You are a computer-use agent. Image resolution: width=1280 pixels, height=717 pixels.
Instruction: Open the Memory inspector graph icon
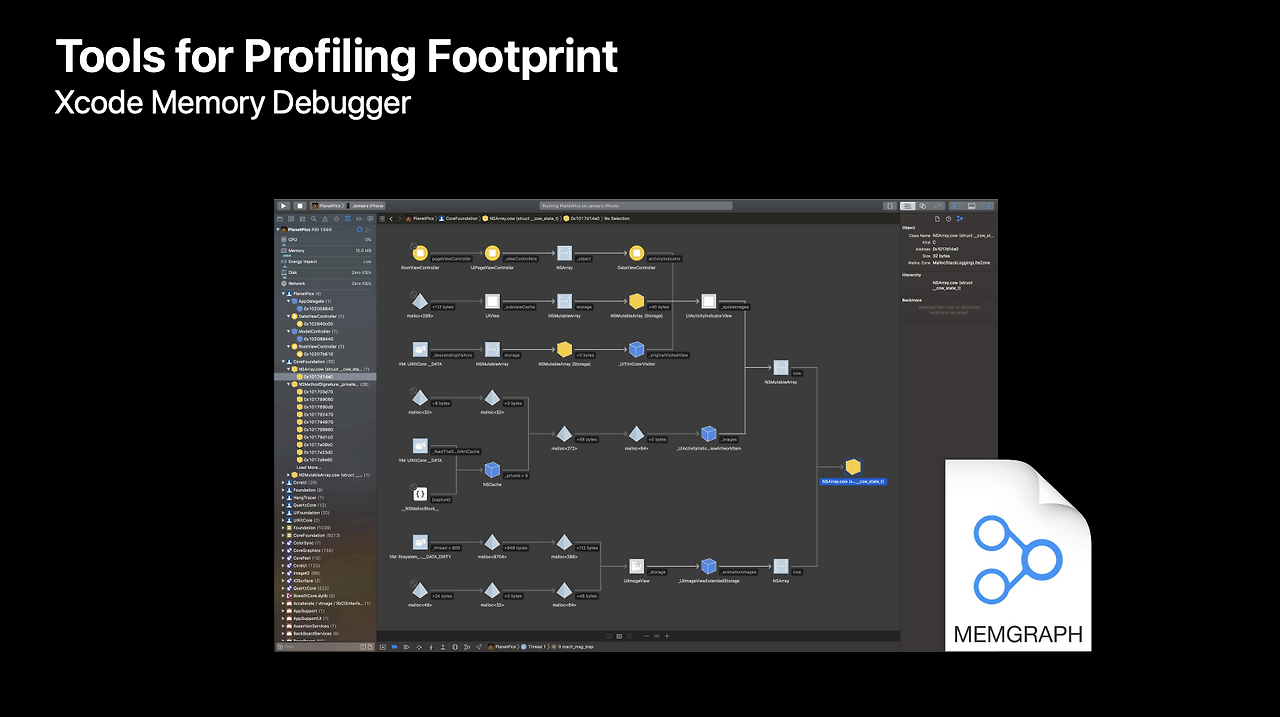tap(960, 219)
